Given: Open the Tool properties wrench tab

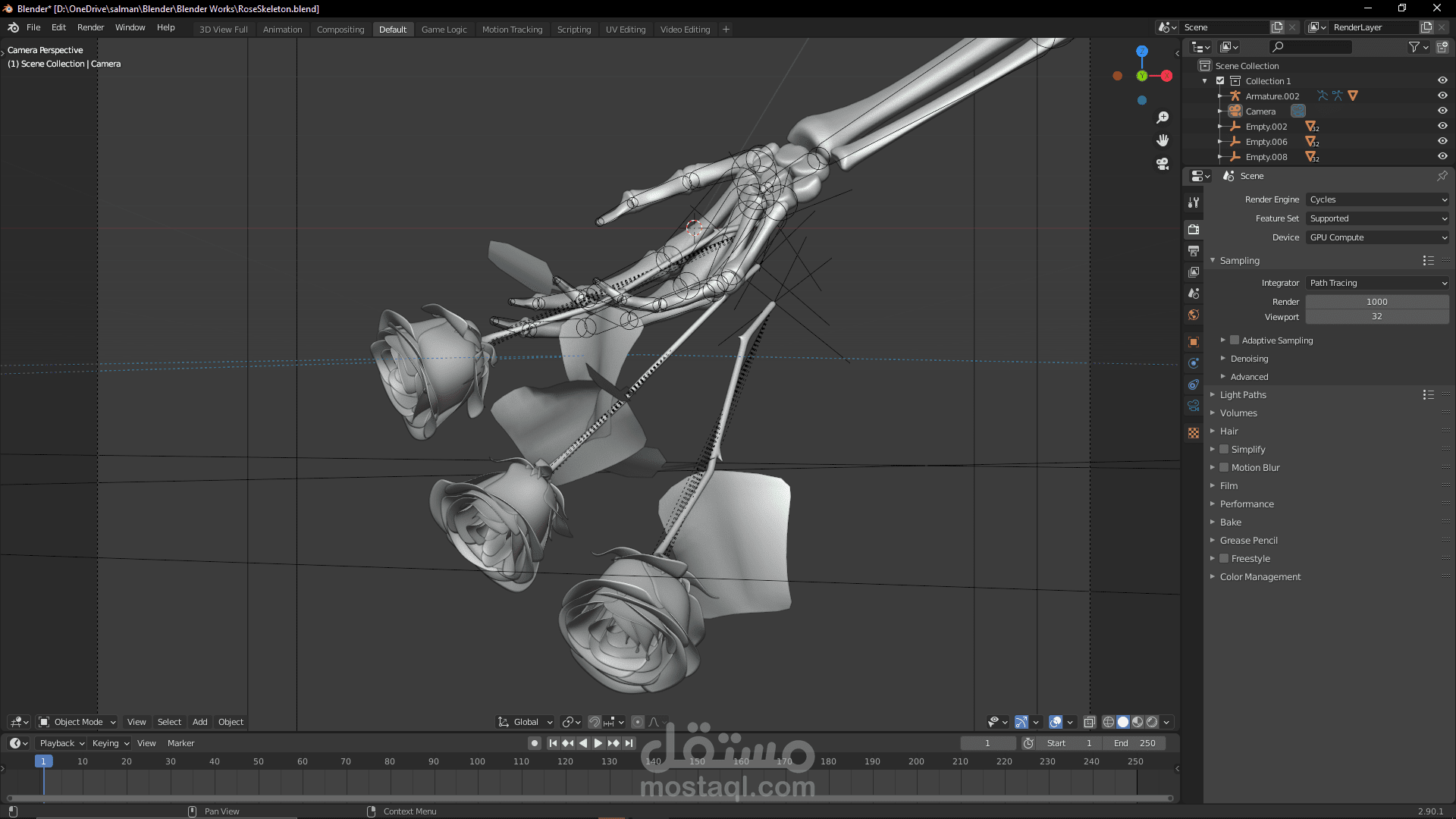Looking at the screenshot, I should point(1194,202).
